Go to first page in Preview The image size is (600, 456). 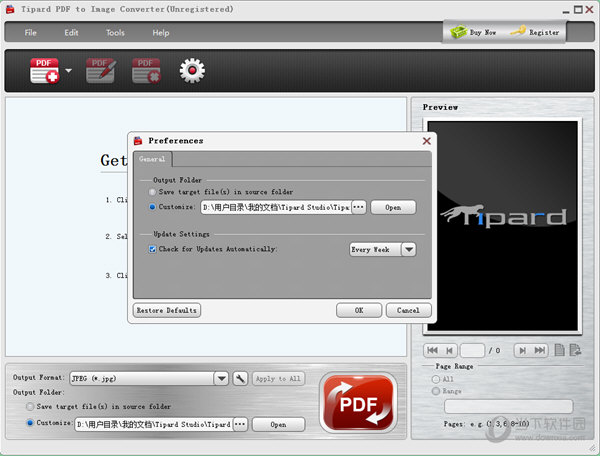tap(432, 350)
